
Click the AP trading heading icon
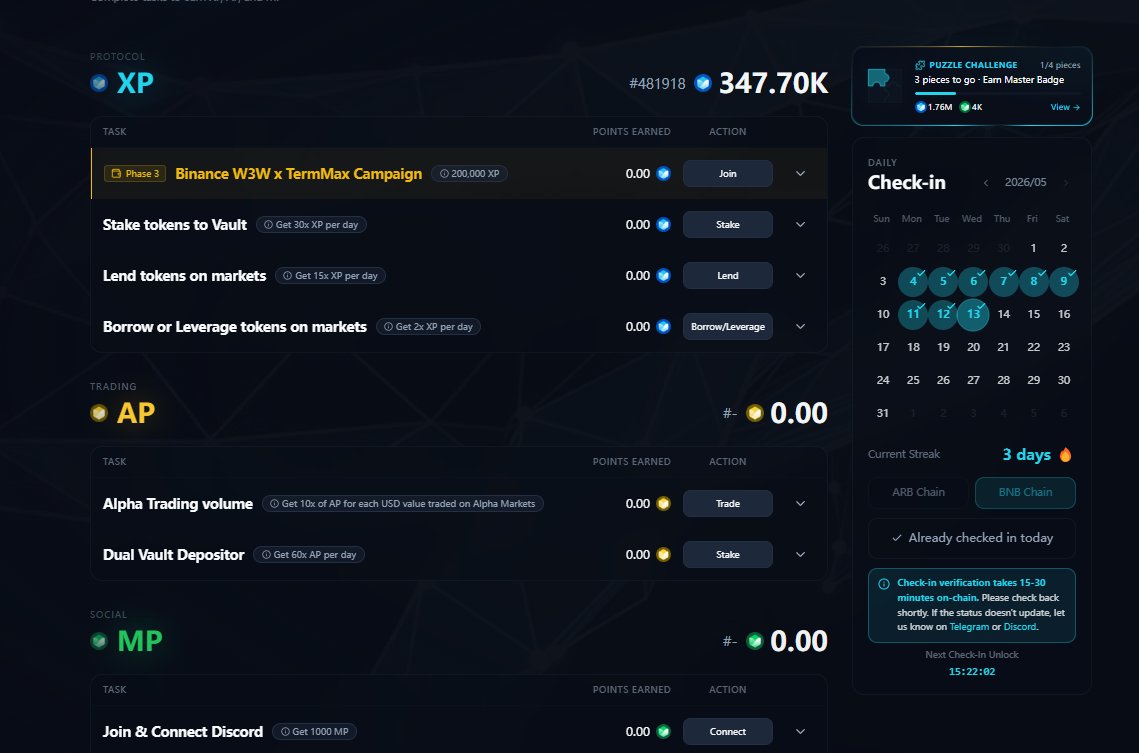99,413
